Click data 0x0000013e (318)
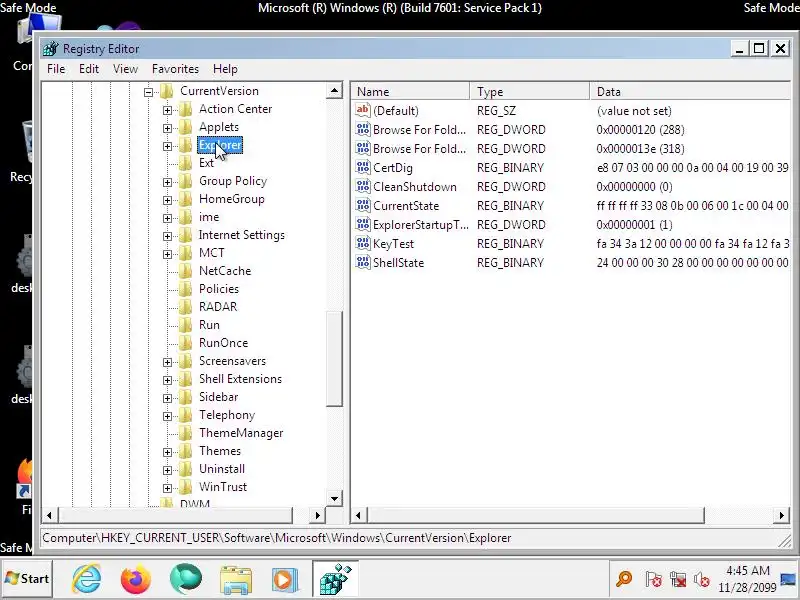This screenshot has width=800, height=600. [640, 149]
